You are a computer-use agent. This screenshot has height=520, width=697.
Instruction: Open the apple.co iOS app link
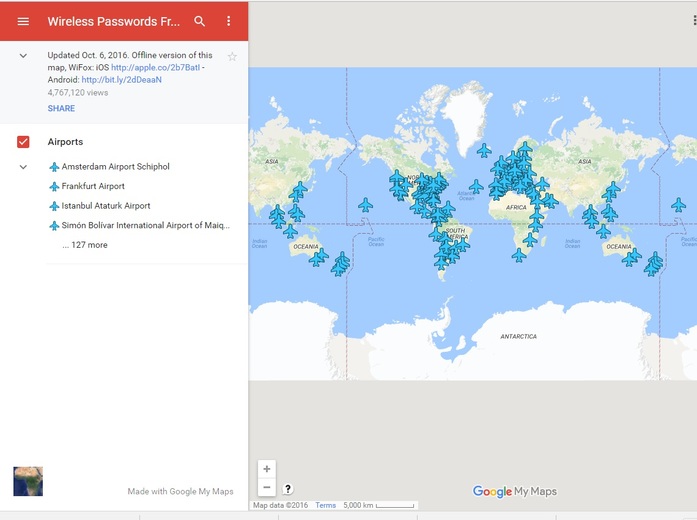(156, 67)
